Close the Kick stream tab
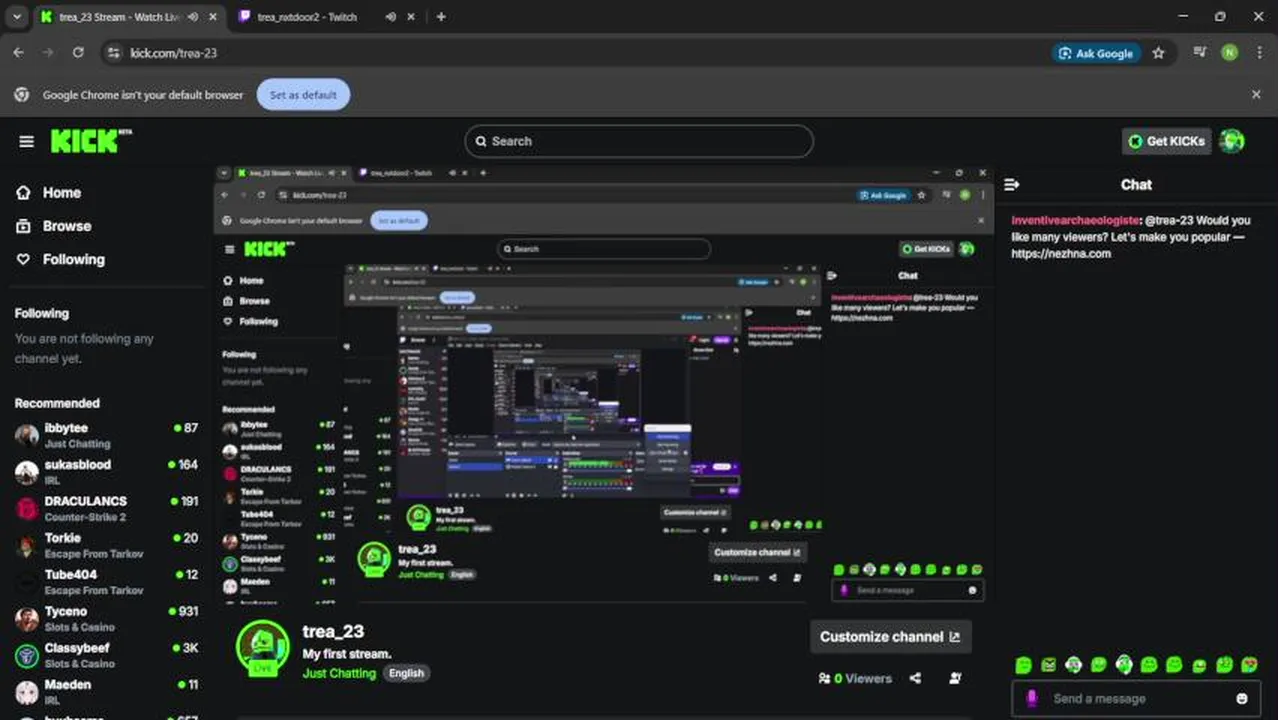Image resolution: width=1278 pixels, height=720 pixels. pos(212,17)
